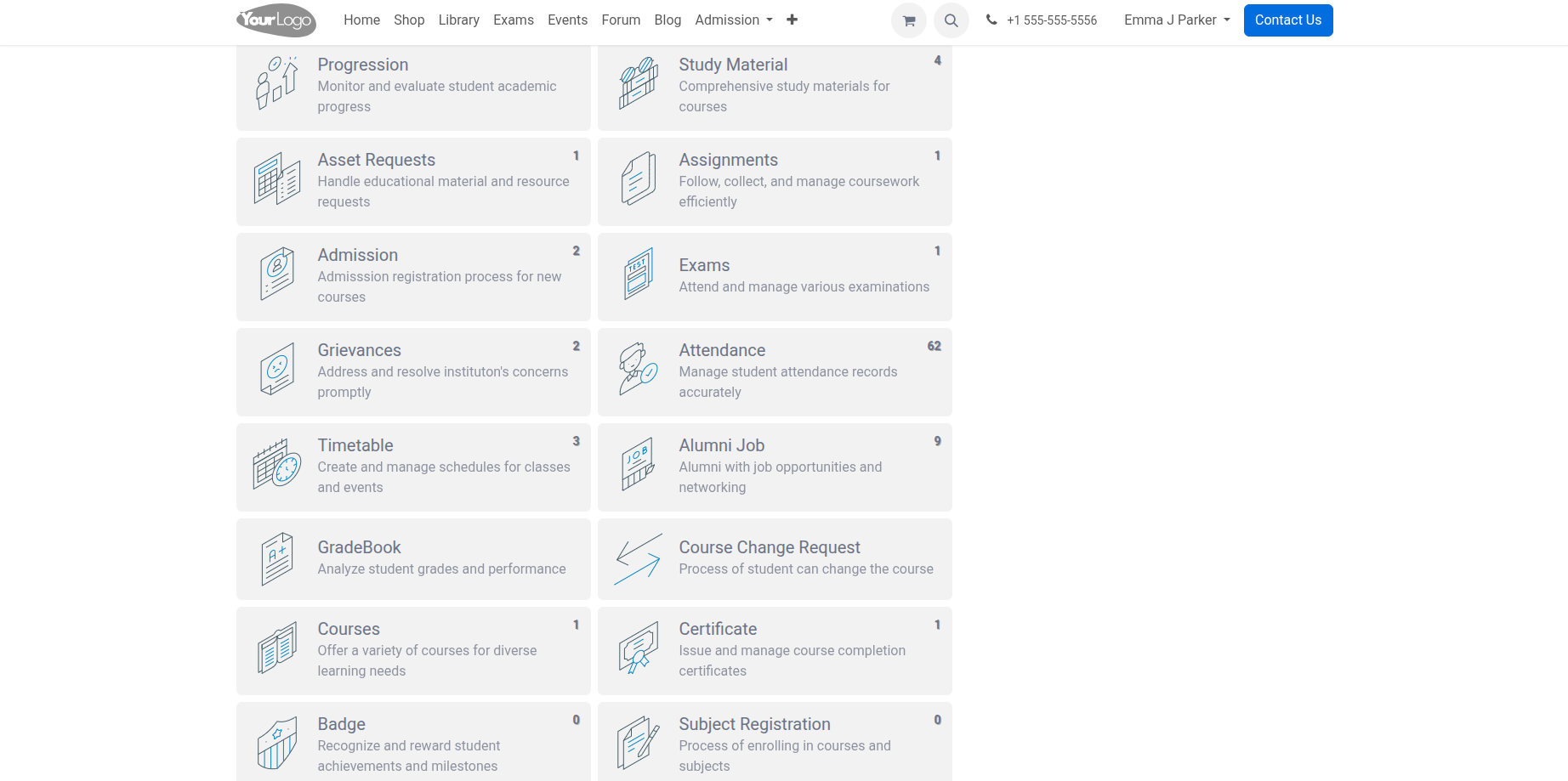Click the Courses open book icon

coord(277,648)
